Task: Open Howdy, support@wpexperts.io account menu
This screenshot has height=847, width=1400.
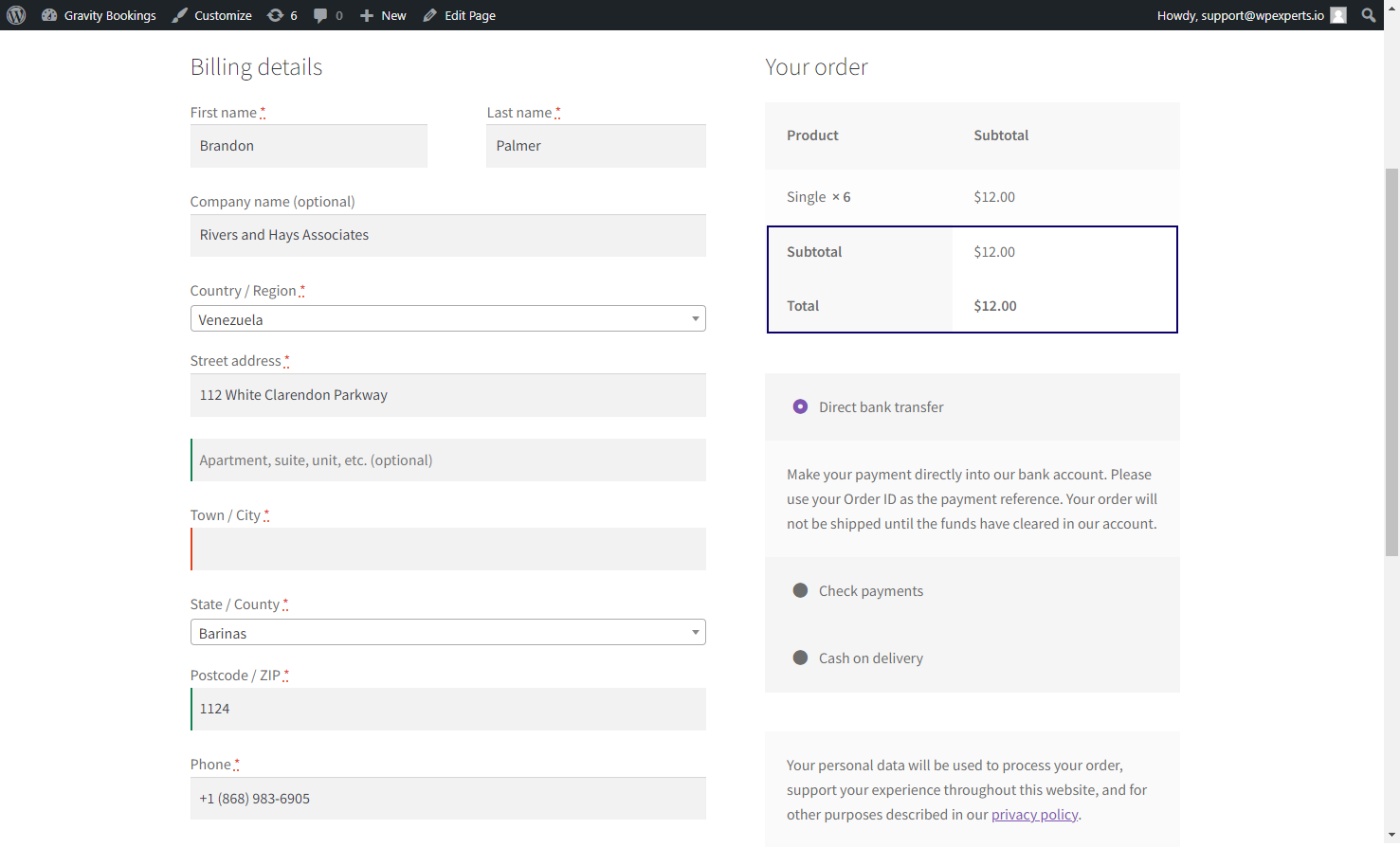Action: coord(1251,15)
